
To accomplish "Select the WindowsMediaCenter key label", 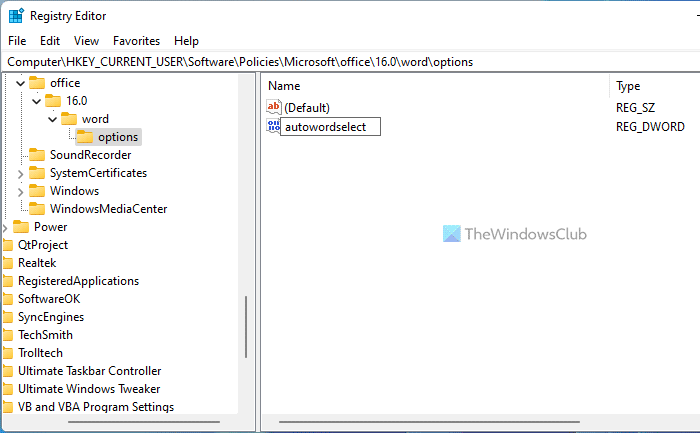I will [x=108, y=209].
